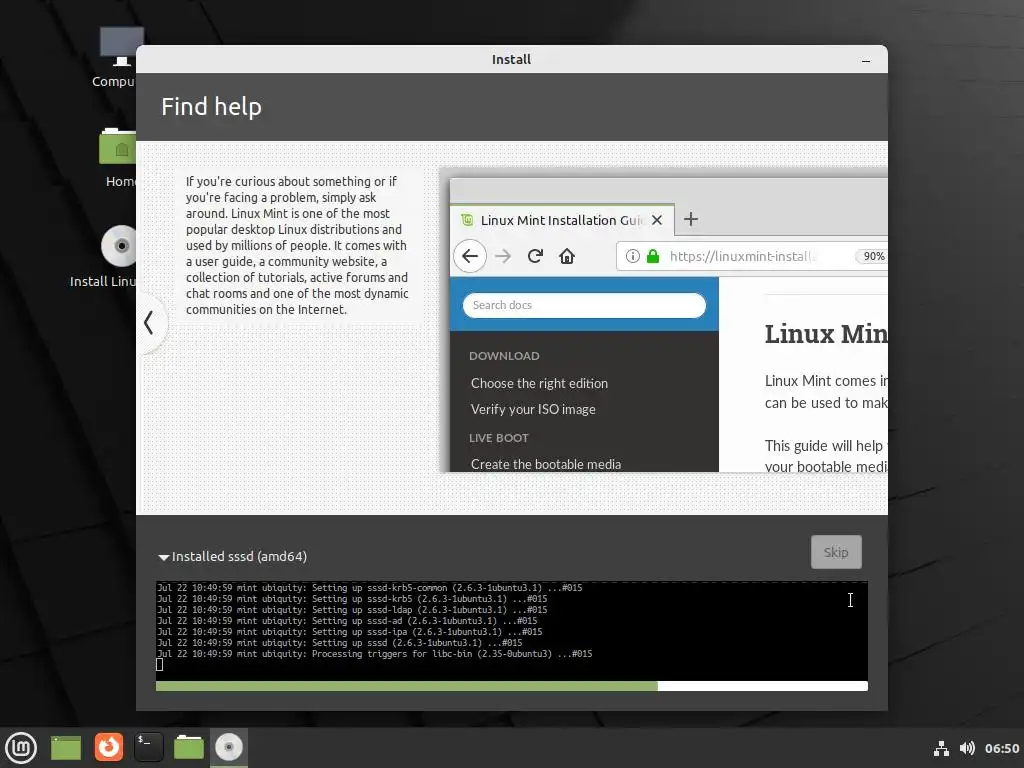This screenshot has height=768, width=1024.
Task: Click browser back arrow in slide image
Action: click(470, 256)
